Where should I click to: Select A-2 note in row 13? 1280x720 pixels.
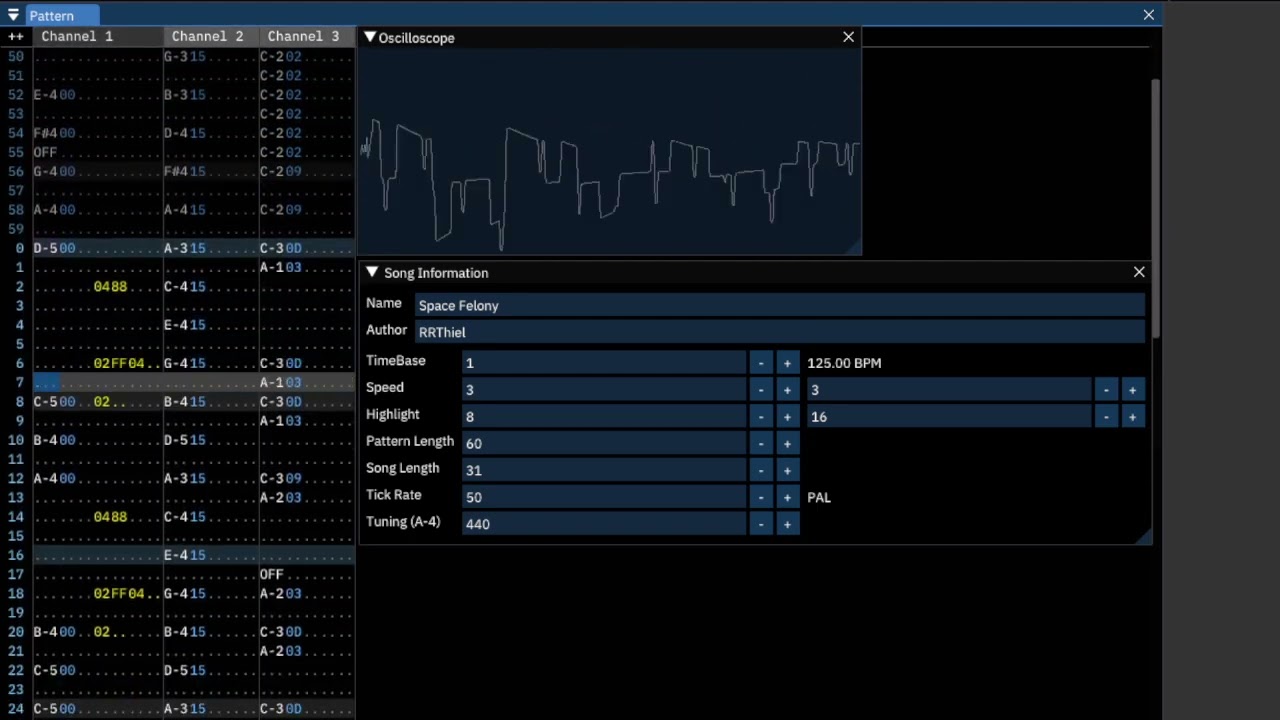pos(272,498)
